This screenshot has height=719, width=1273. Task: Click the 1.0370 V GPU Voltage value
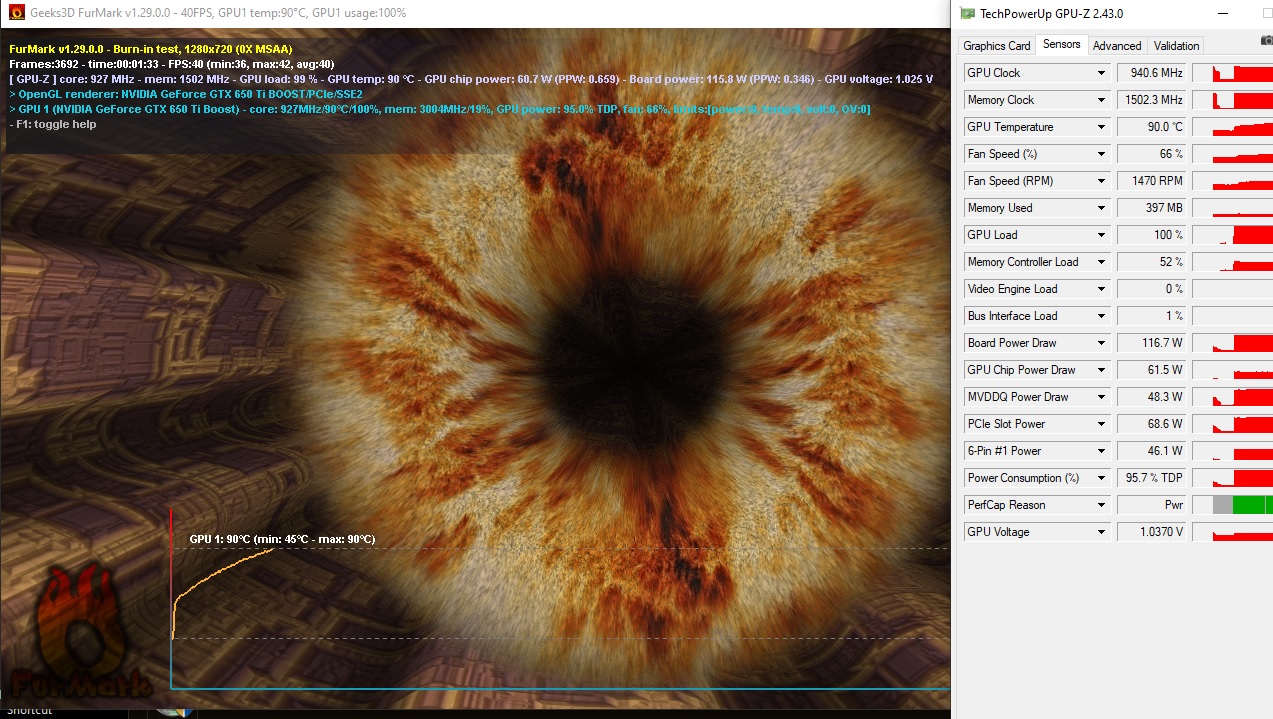[x=1152, y=532]
